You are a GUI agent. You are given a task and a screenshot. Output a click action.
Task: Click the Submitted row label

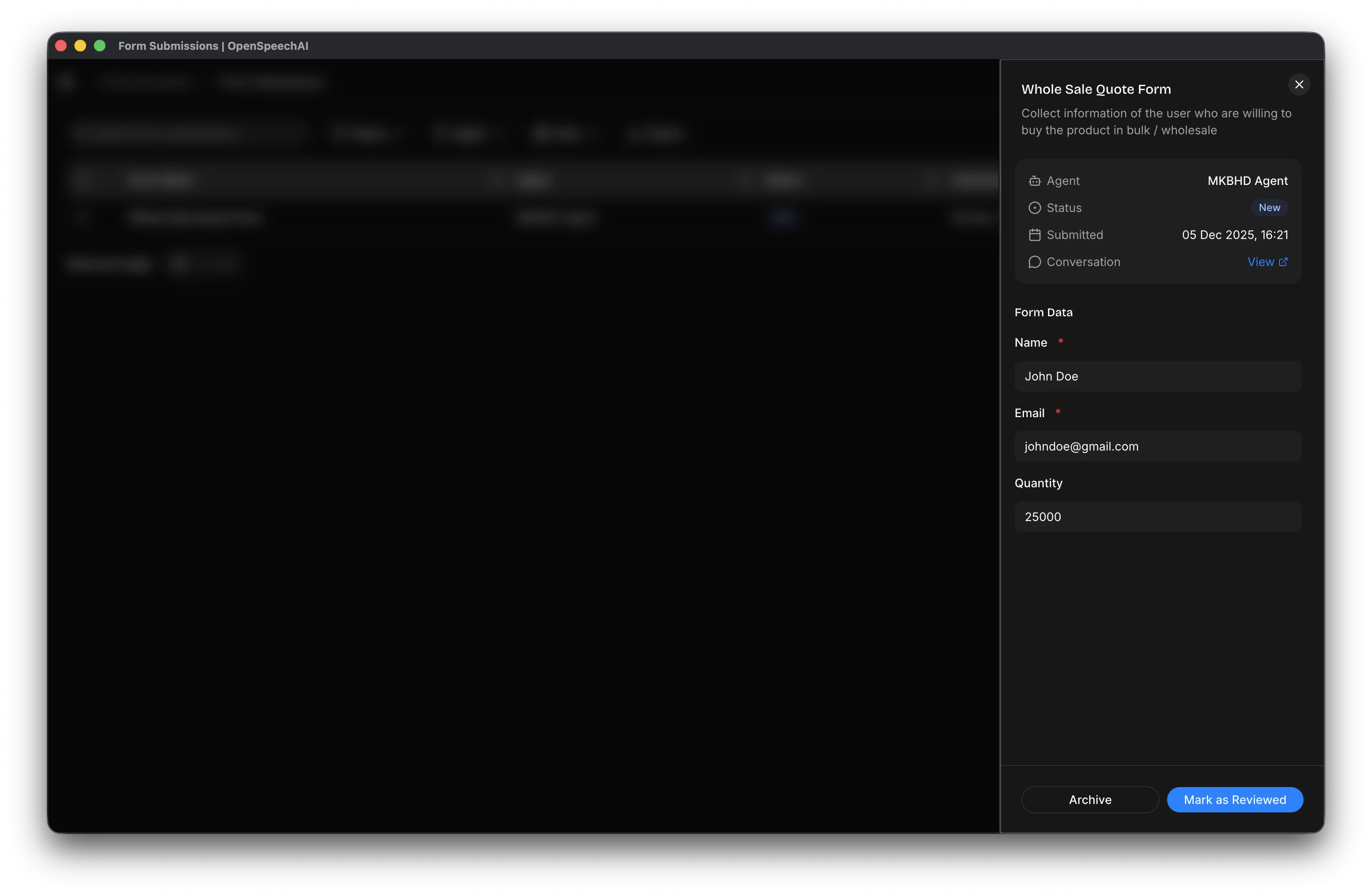pos(1075,234)
